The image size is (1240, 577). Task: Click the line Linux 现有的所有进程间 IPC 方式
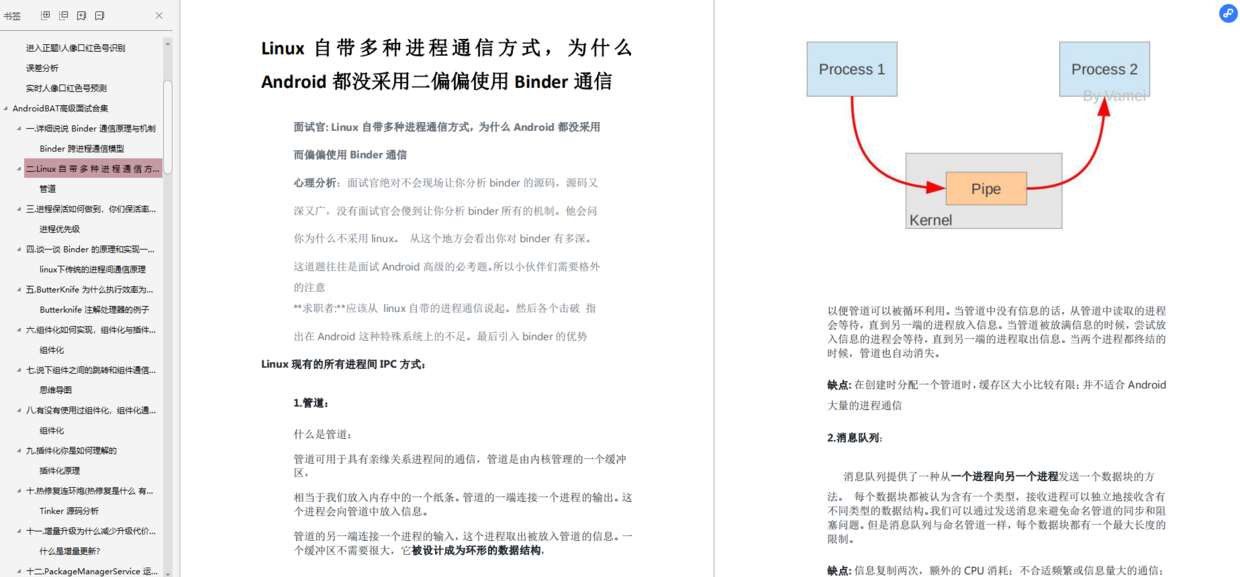[344, 364]
